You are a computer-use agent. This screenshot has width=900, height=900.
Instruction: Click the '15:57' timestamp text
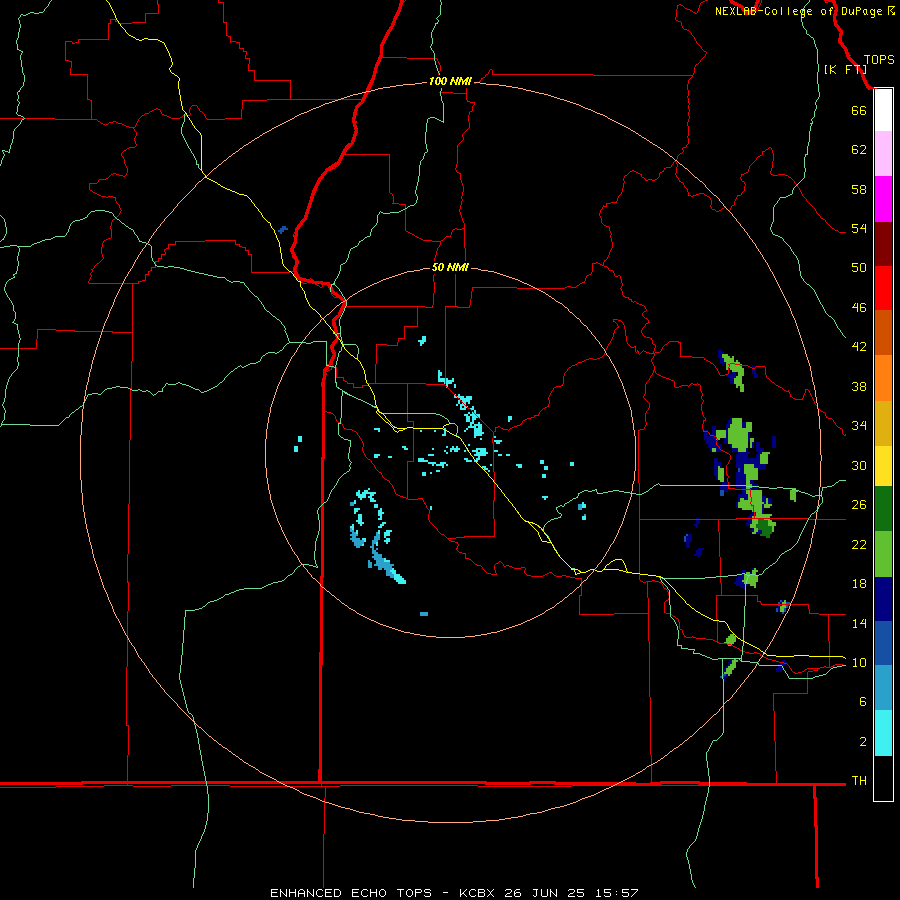616,893
